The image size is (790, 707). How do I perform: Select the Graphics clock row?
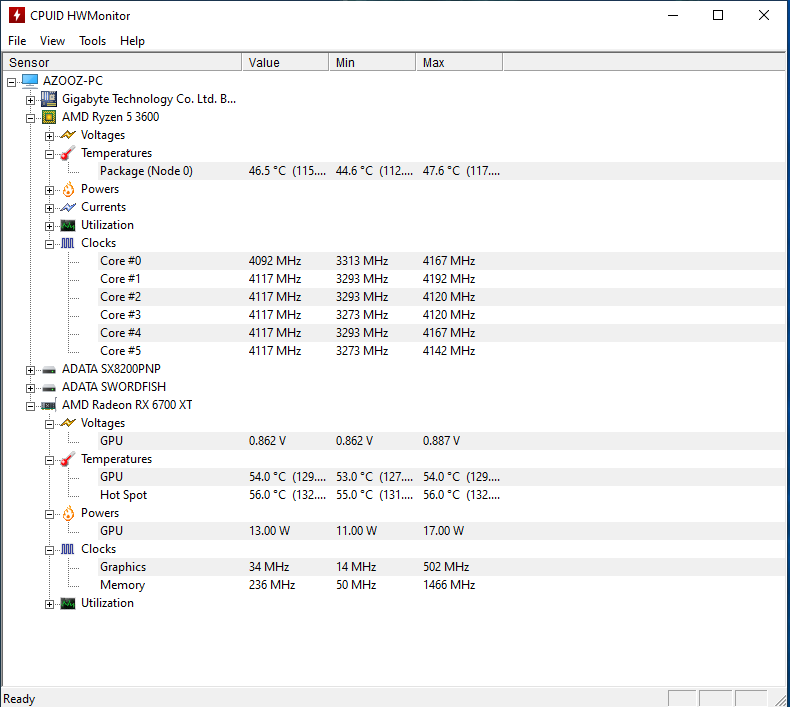[x=443, y=567]
